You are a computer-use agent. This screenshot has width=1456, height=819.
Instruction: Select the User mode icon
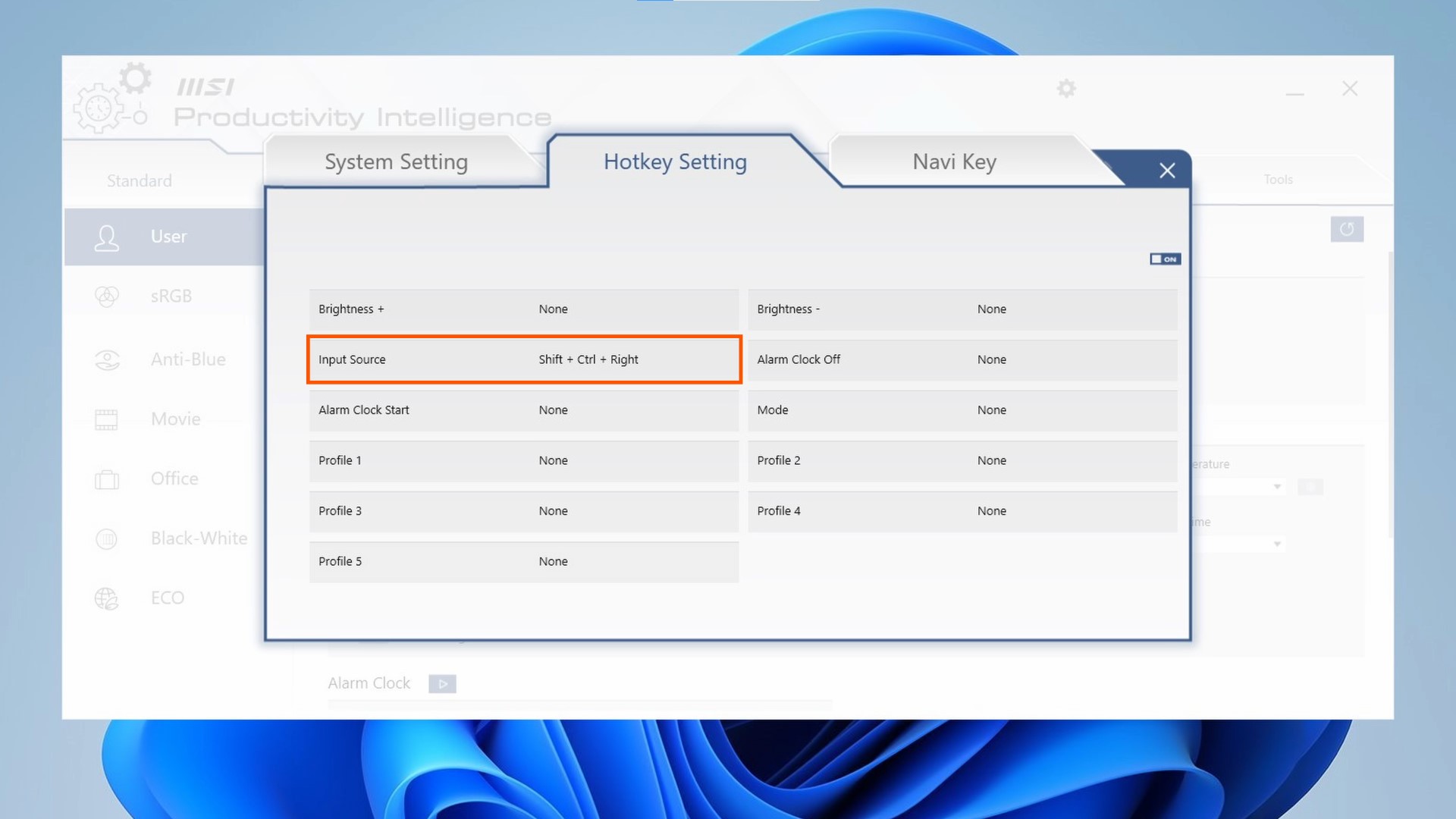tap(107, 237)
